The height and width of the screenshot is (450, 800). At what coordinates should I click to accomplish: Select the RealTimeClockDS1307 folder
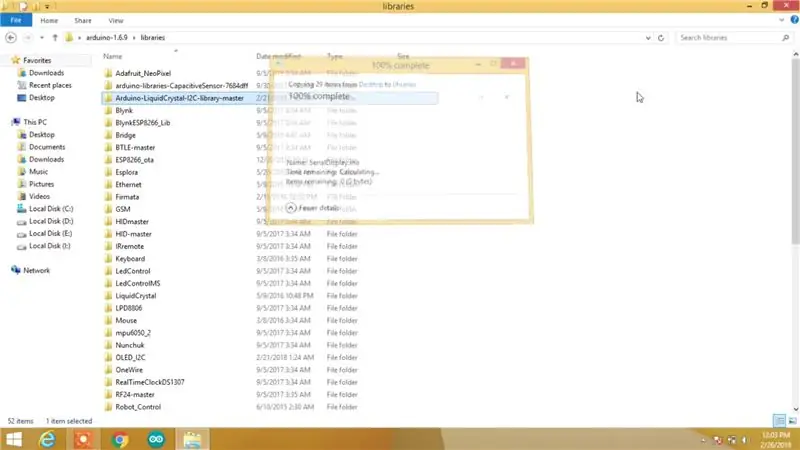point(149,382)
